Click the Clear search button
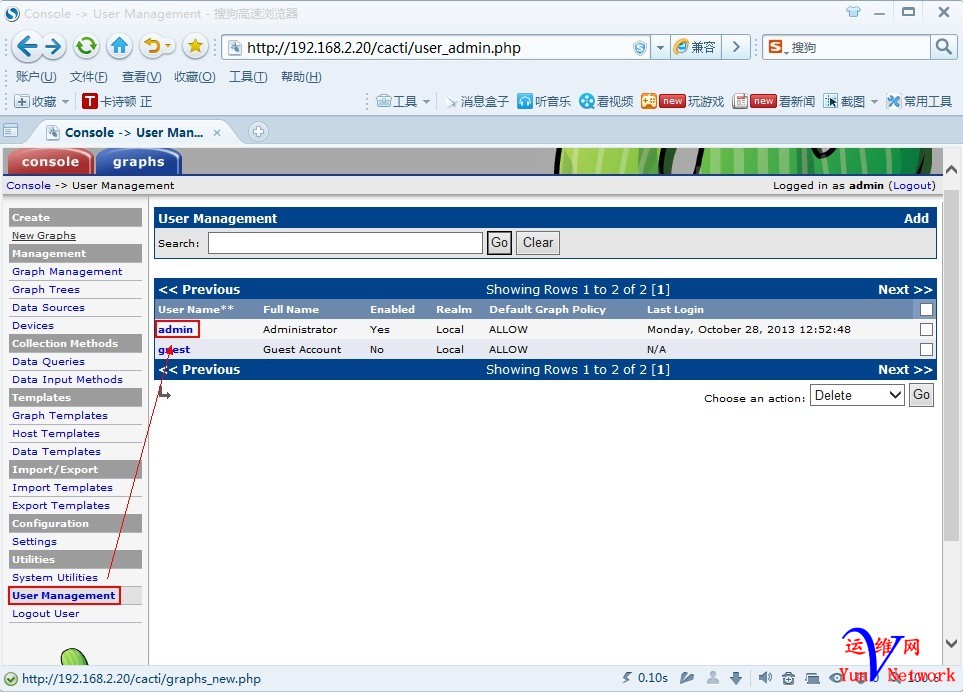The width and height of the screenshot is (963, 692). tap(538, 243)
